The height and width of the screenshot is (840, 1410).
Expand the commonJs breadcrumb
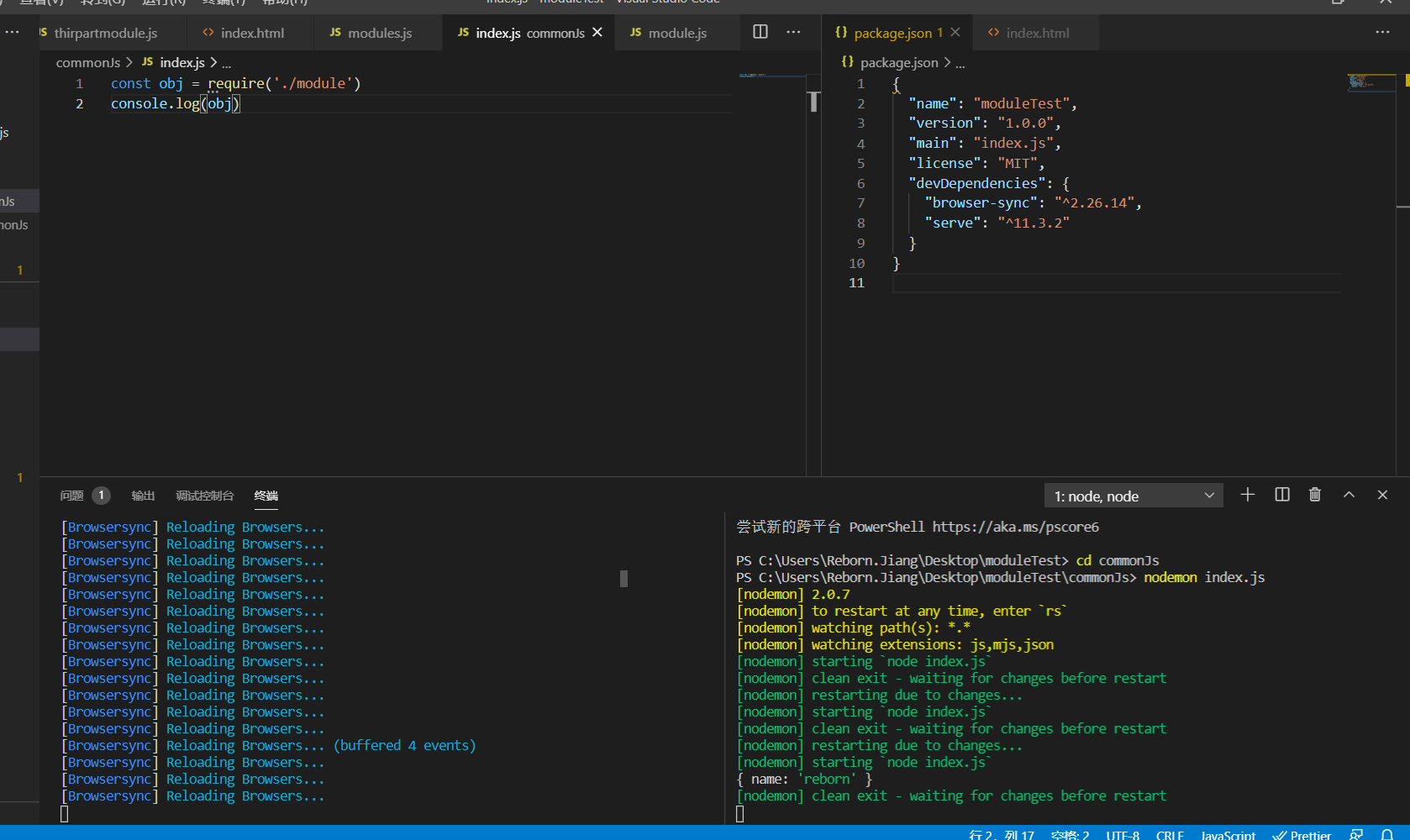[x=88, y=62]
